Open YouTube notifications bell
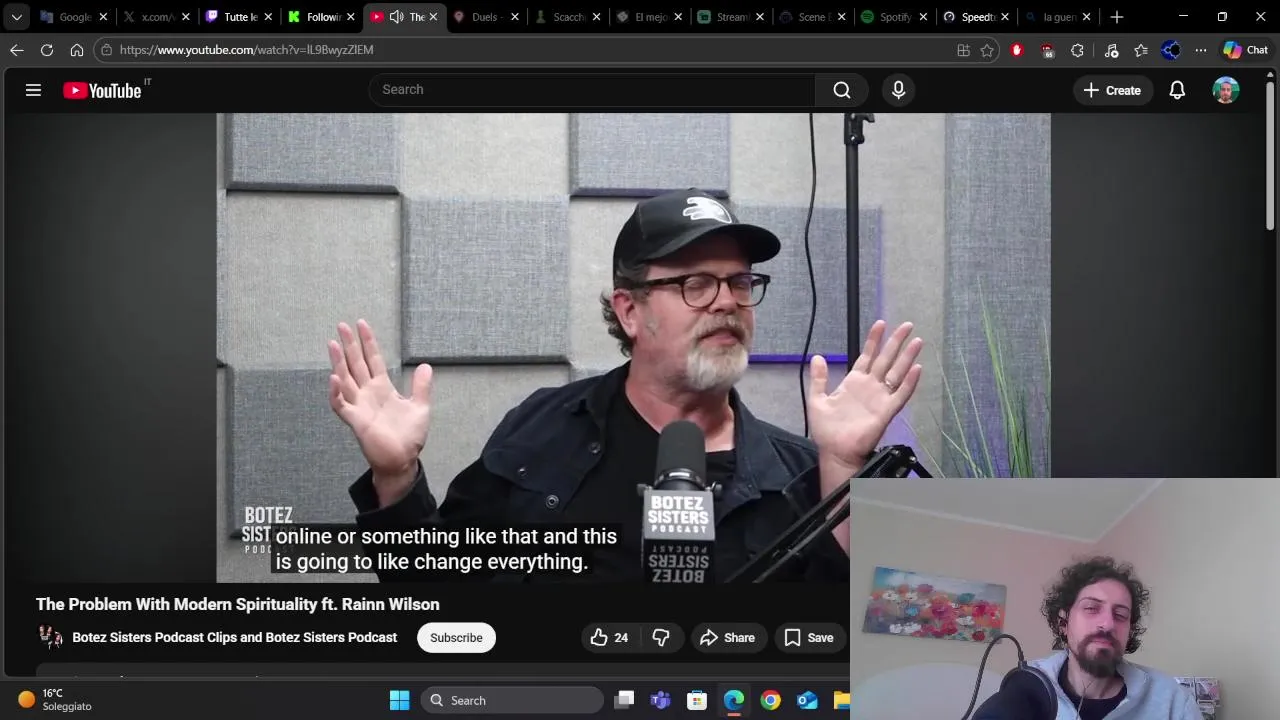Image resolution: width=1280 pixels, height=720 pixels. (x=1177, y=90)
